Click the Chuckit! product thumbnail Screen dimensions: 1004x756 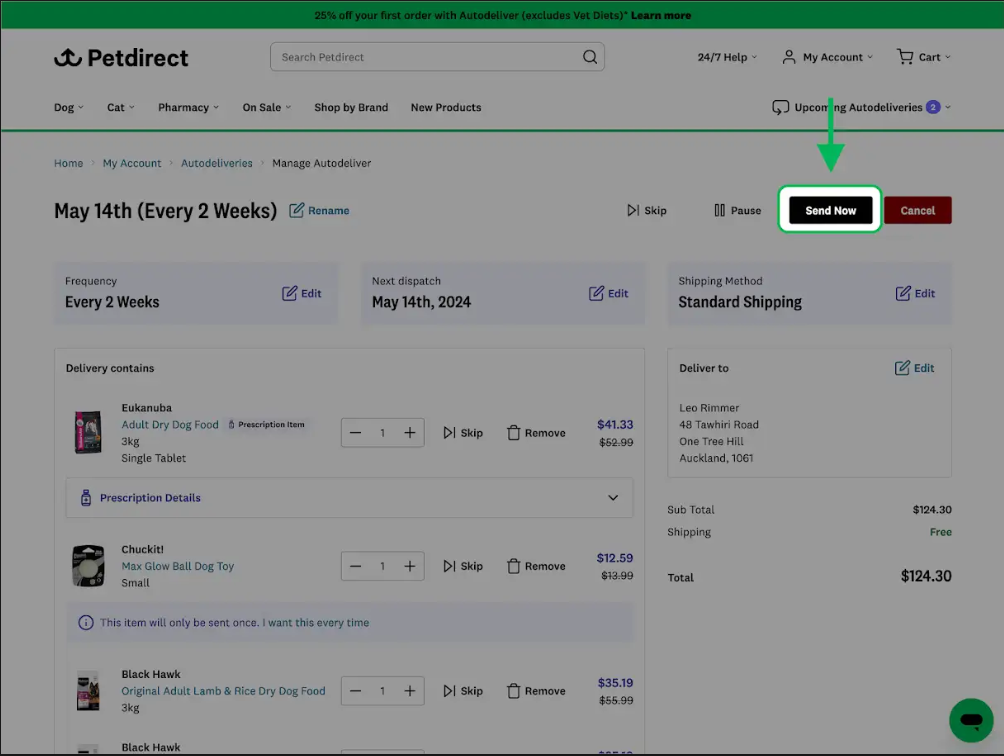point(88,566)
